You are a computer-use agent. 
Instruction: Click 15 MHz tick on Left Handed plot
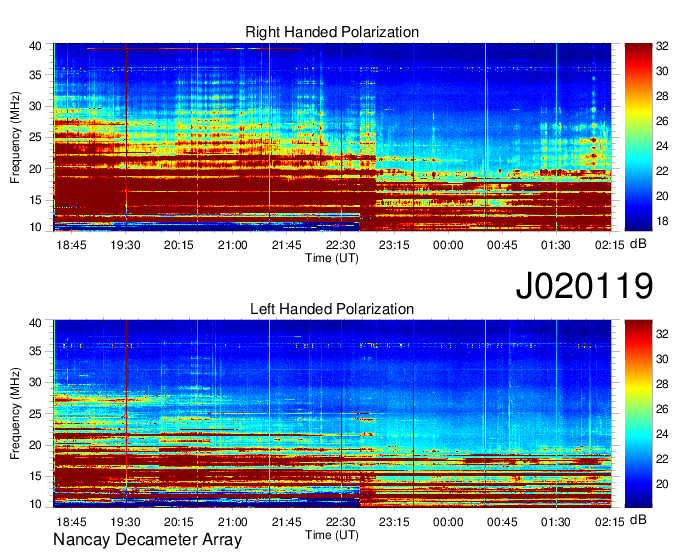click(x=35, y=476)
